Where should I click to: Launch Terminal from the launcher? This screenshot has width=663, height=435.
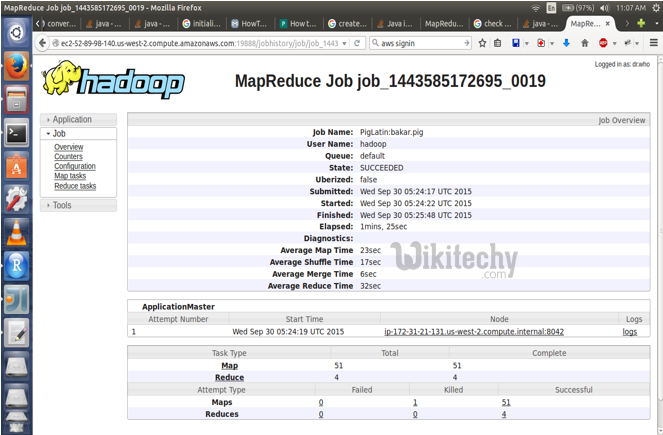point(16,132)
